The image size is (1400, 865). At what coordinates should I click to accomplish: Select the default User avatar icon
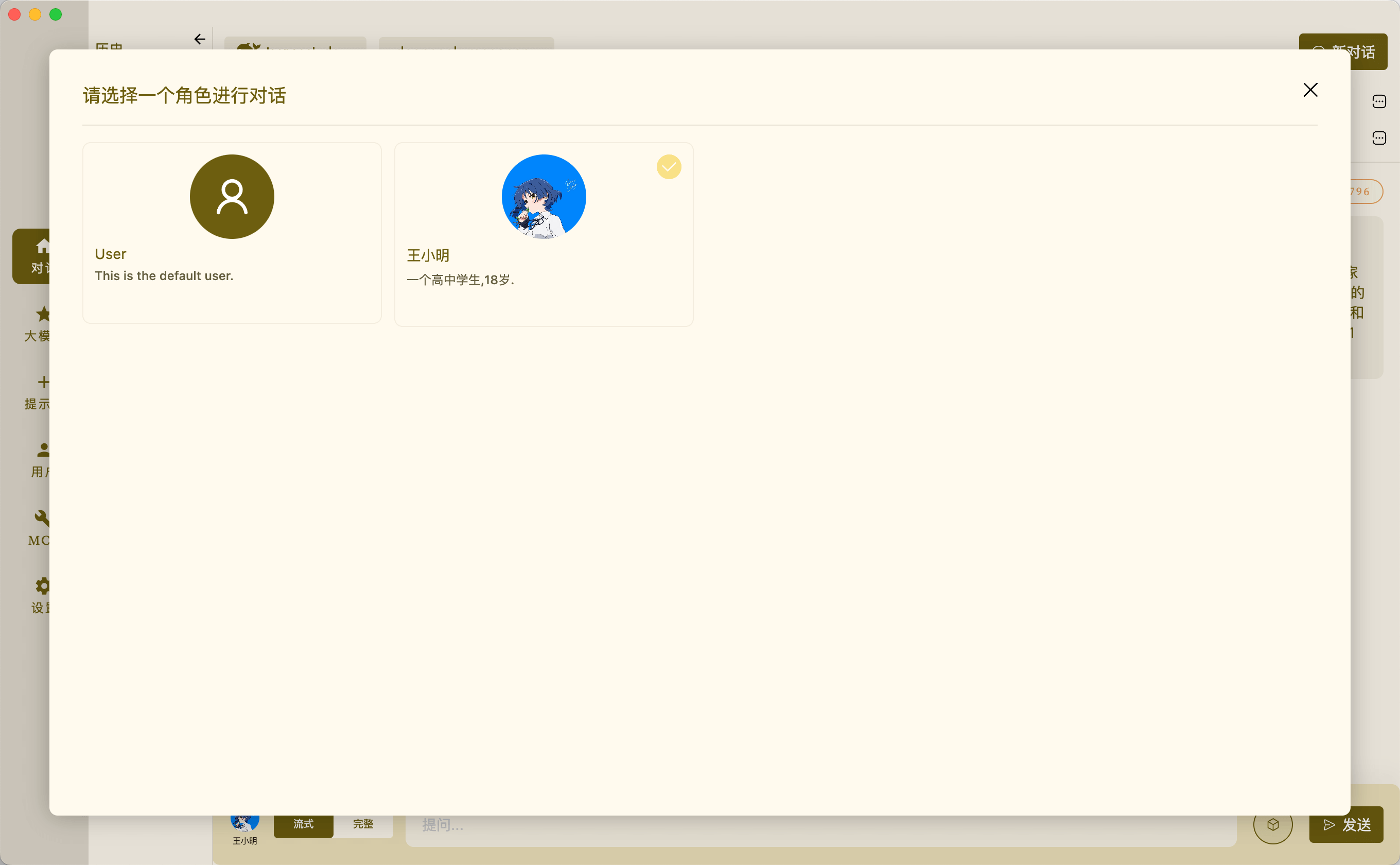[x=232, y=196]
